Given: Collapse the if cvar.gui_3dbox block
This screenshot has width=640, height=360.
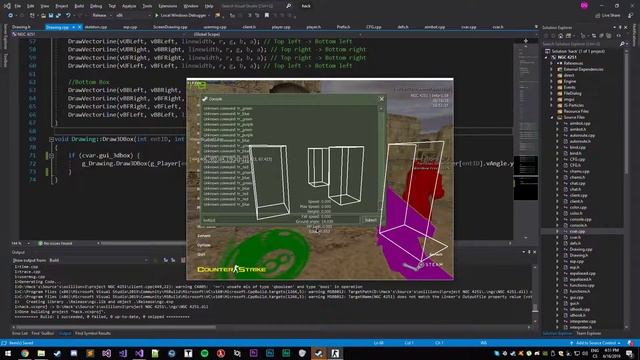Looking at the screenshot, I should (x=51, y=156).
